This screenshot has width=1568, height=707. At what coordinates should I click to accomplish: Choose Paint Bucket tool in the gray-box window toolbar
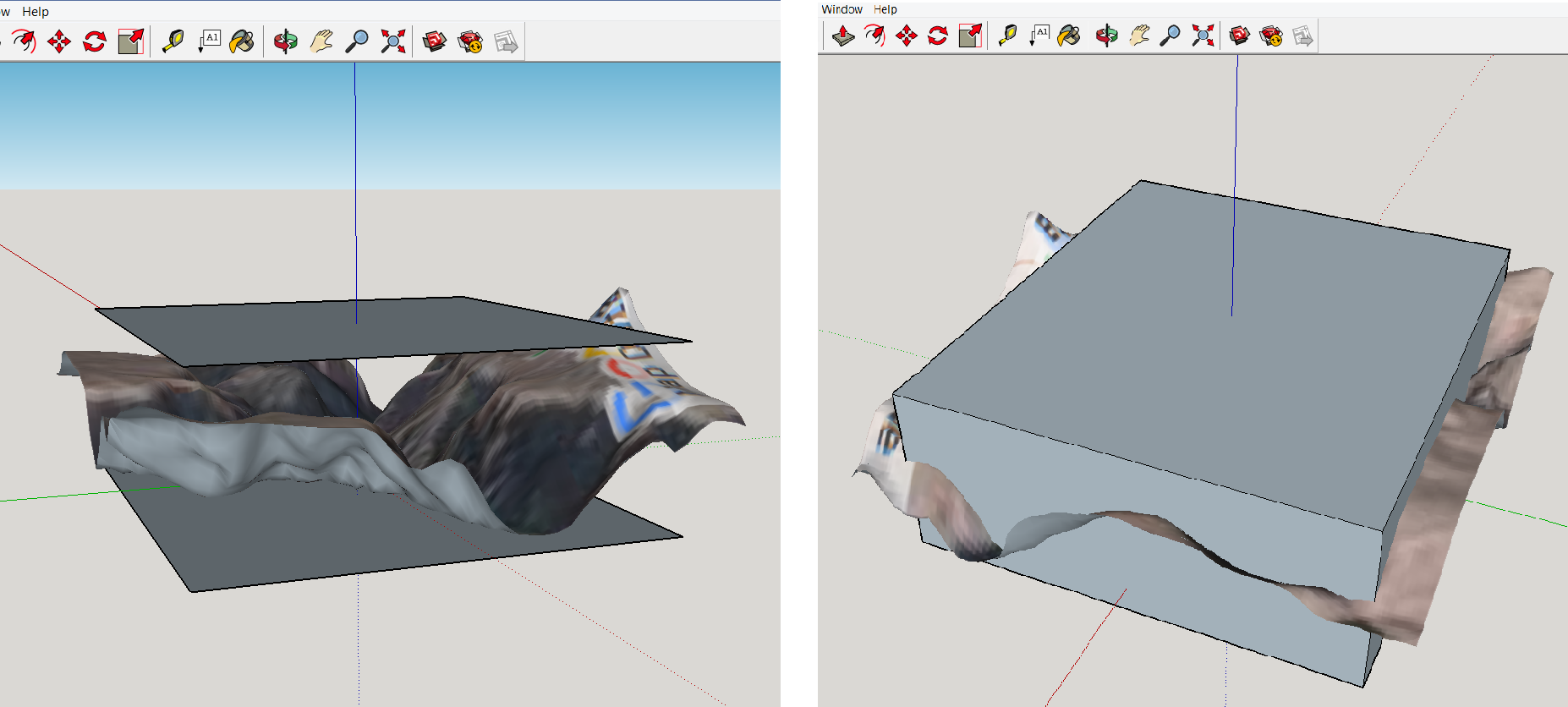(1069, 36)
